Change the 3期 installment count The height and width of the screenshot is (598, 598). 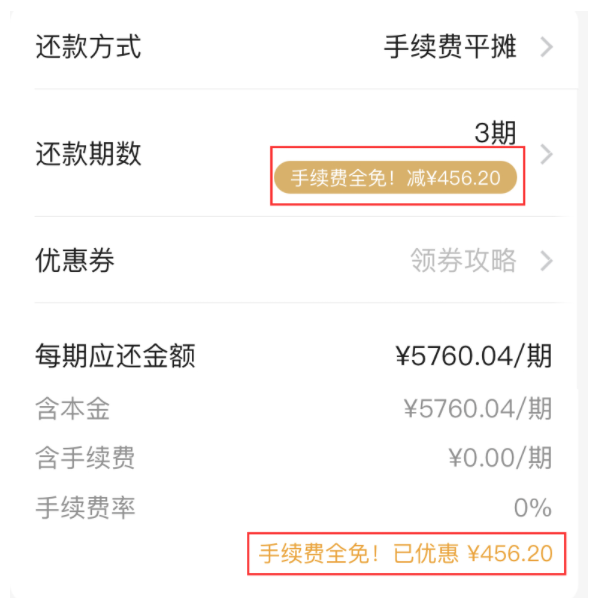pyautogui.click(x=495, y=133)
